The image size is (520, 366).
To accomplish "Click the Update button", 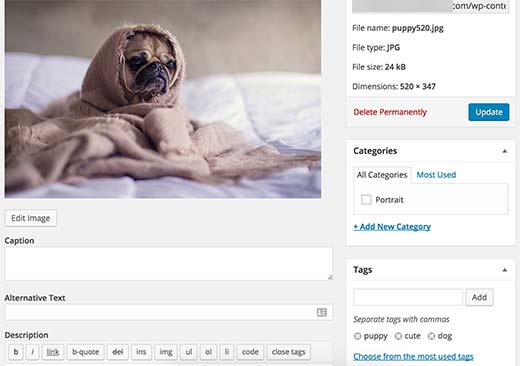I will coord(489,112).
